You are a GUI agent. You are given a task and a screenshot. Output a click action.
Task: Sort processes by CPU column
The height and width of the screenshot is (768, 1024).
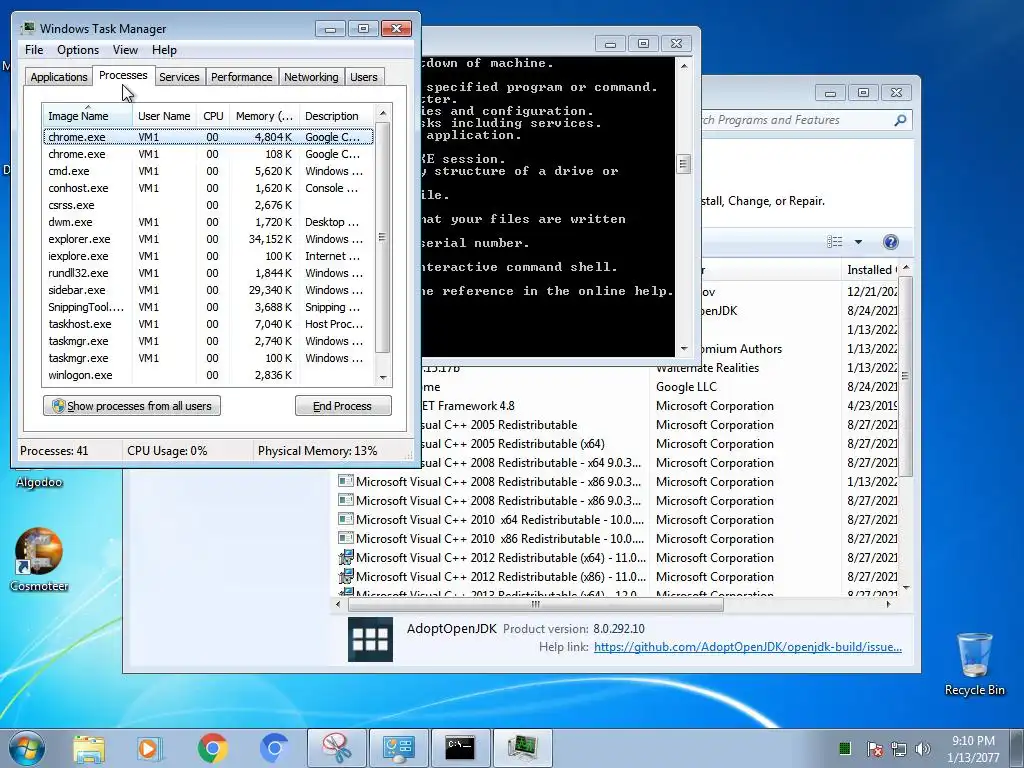point(213,116)
